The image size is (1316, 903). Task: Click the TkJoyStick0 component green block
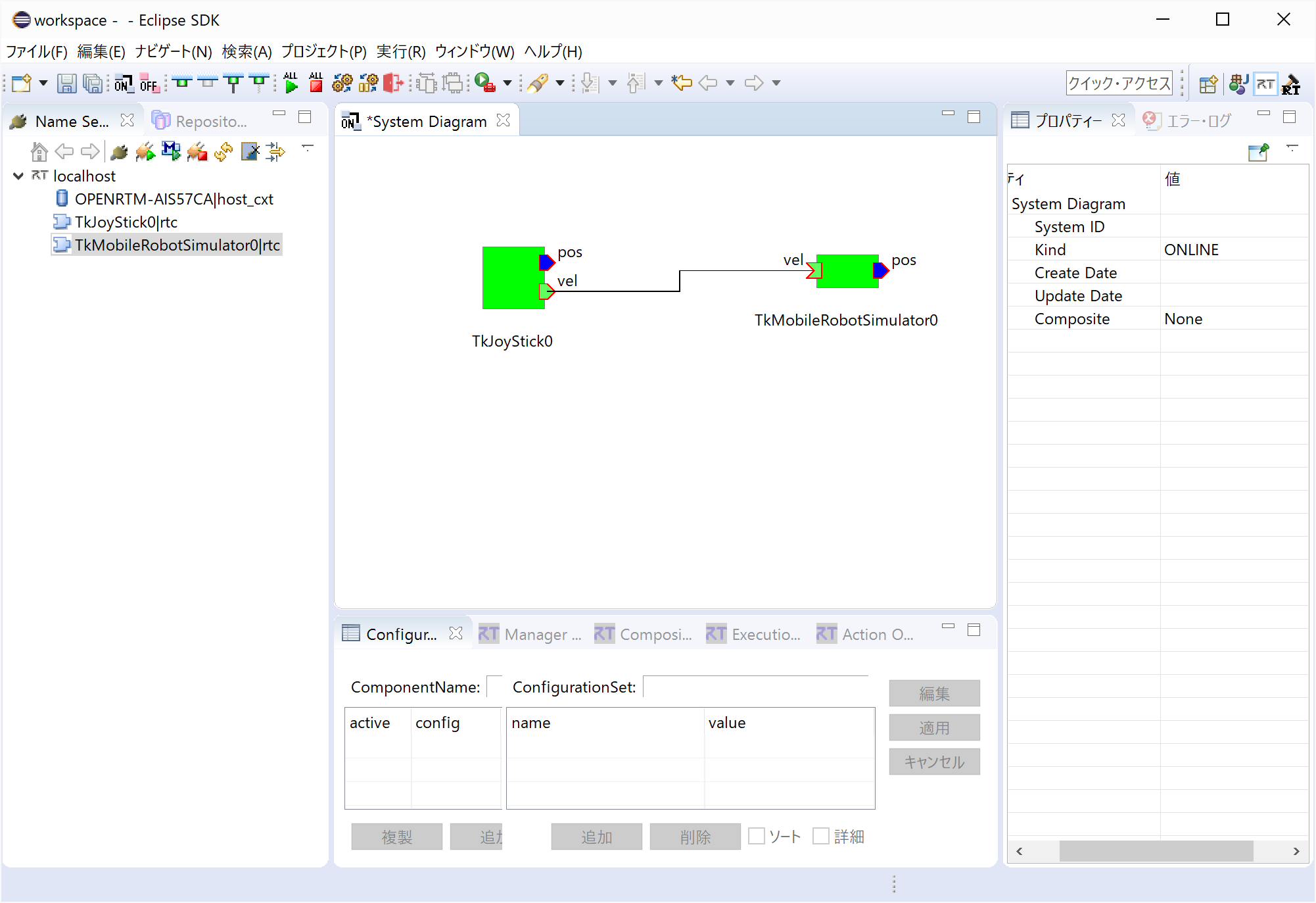pyautogui.click(x=513, y=278)
